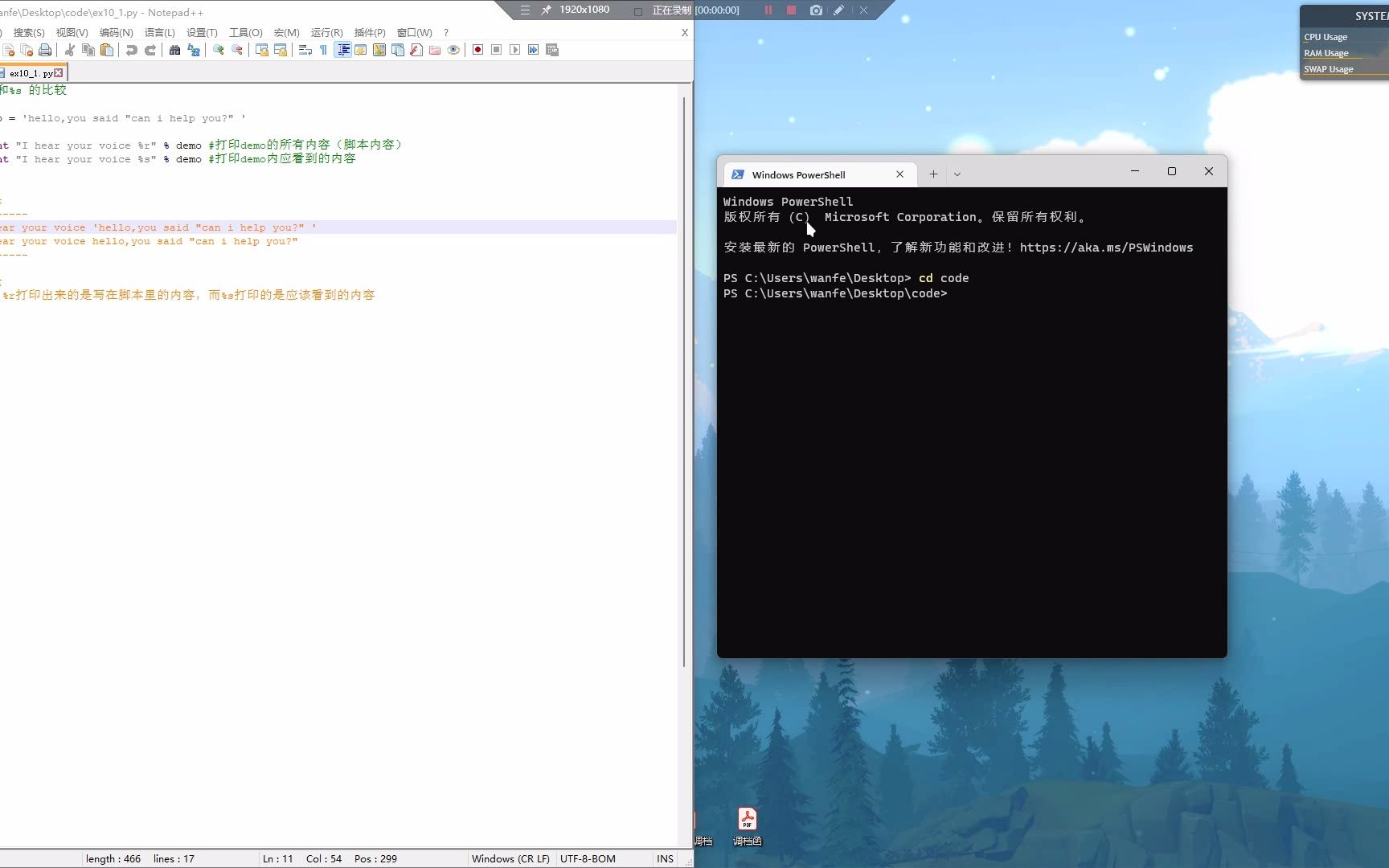1389x868 pixels.
Task: Click the Zoom In icon
Action: [218, 50]
